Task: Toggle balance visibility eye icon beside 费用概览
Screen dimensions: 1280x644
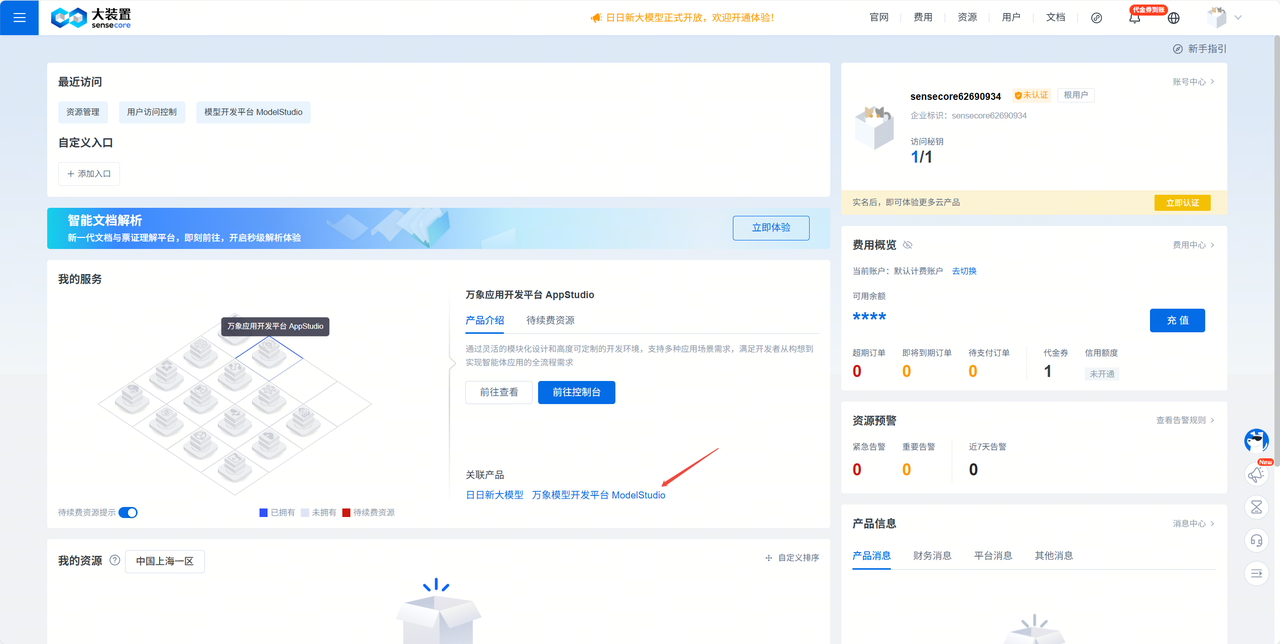Action: point(907,245)
